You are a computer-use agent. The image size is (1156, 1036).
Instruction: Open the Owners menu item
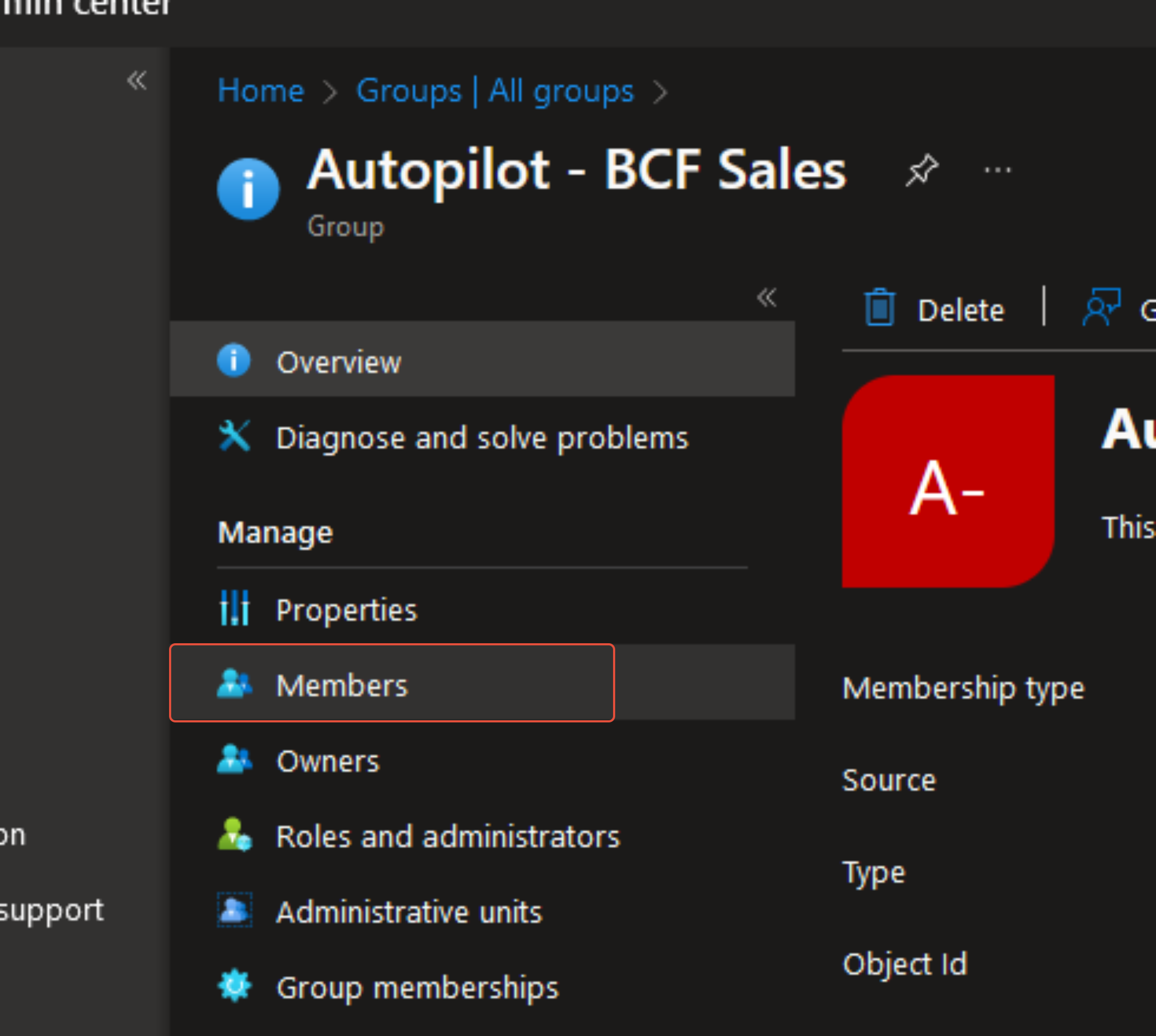tap(328, 761)
